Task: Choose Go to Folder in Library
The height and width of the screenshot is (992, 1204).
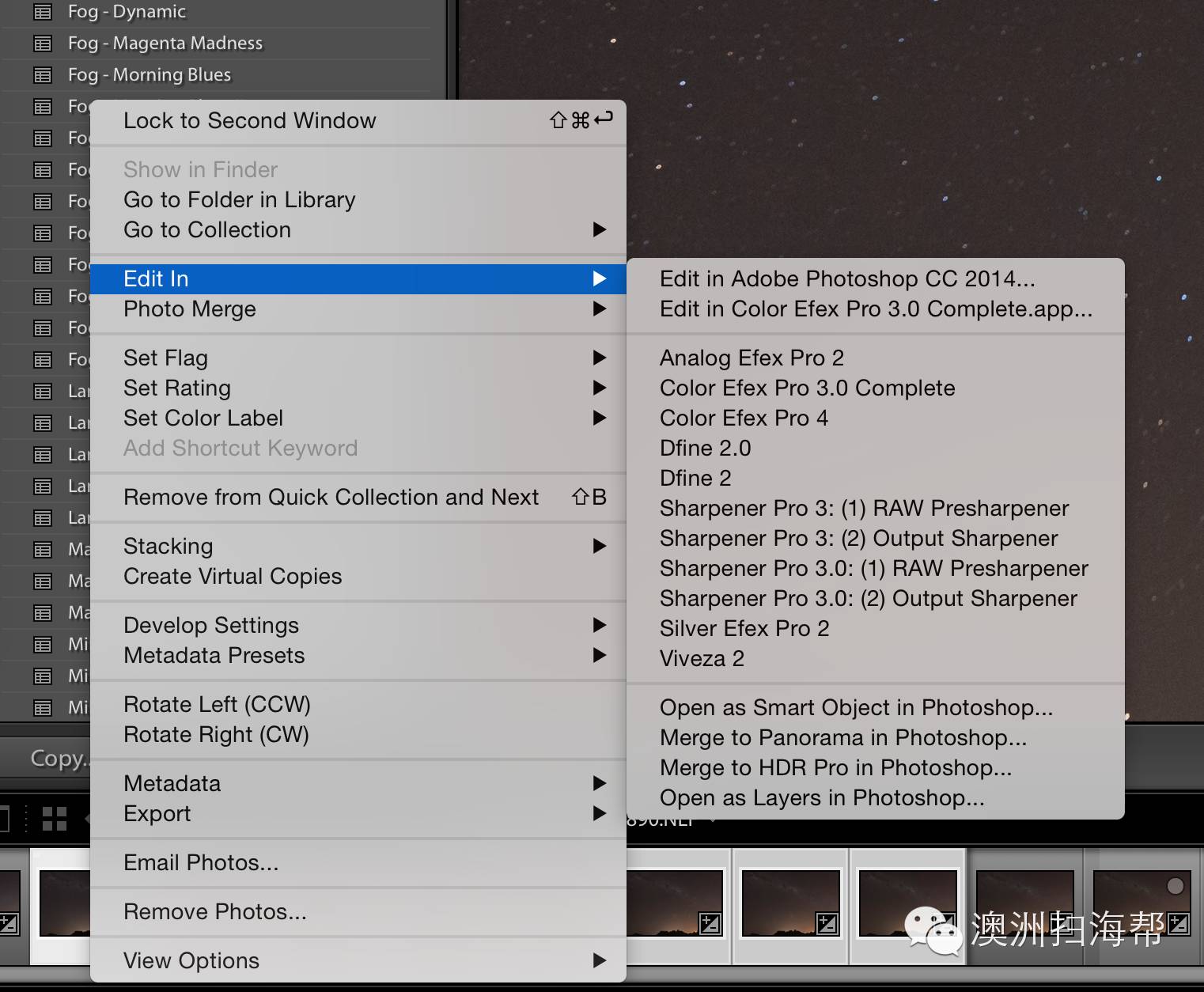Action: [358, 199]
